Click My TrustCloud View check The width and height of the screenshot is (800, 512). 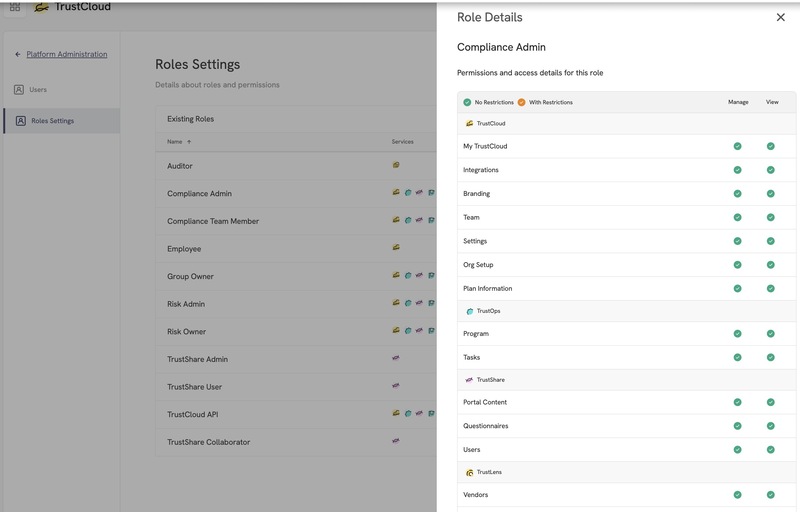click(x=770, y=146)
